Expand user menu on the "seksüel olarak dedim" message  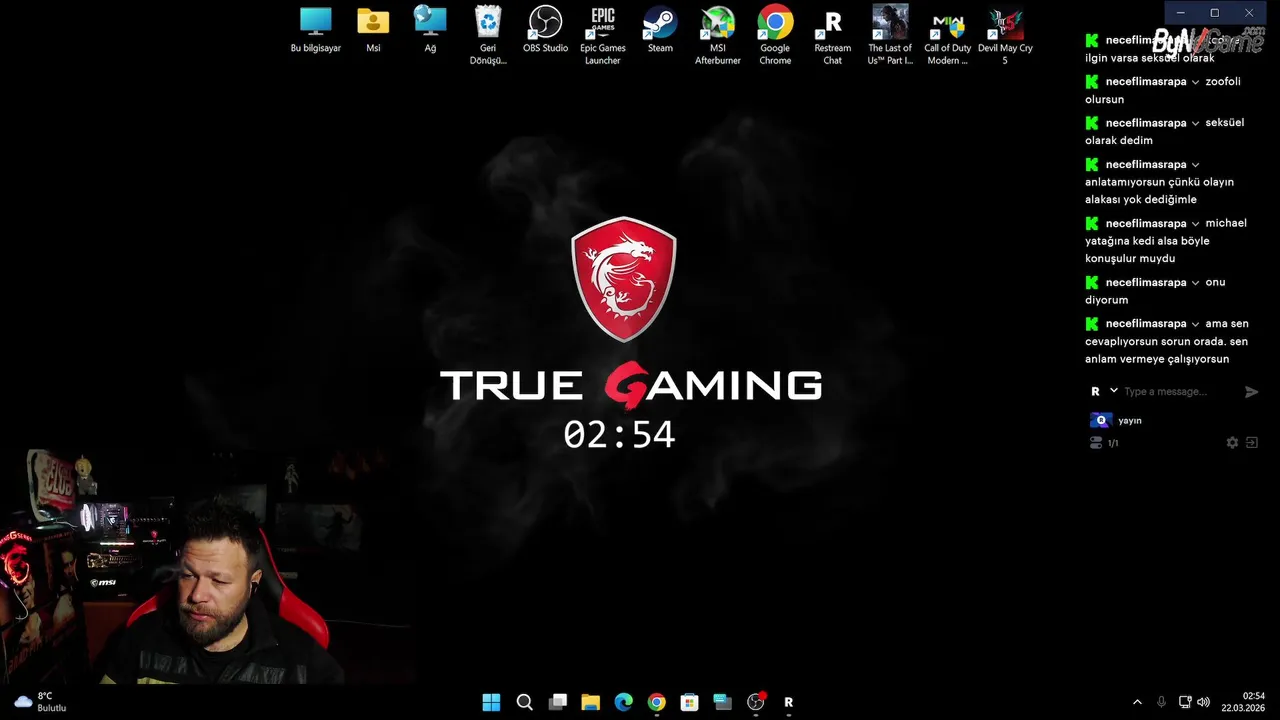click(1195, 123)
